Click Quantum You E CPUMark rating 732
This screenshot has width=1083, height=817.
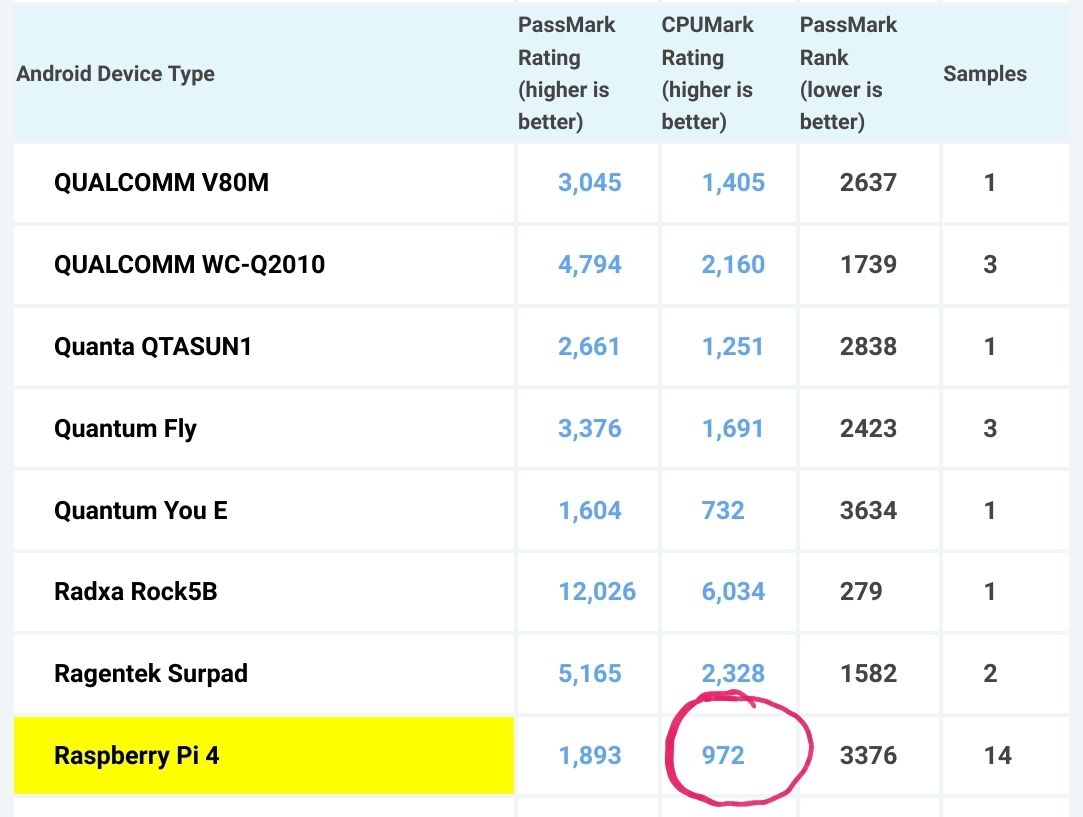(723, 511)
